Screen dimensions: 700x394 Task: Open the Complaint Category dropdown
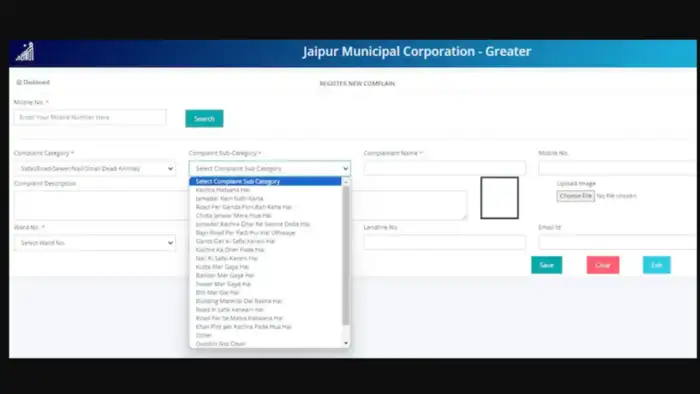pos(95,169)
